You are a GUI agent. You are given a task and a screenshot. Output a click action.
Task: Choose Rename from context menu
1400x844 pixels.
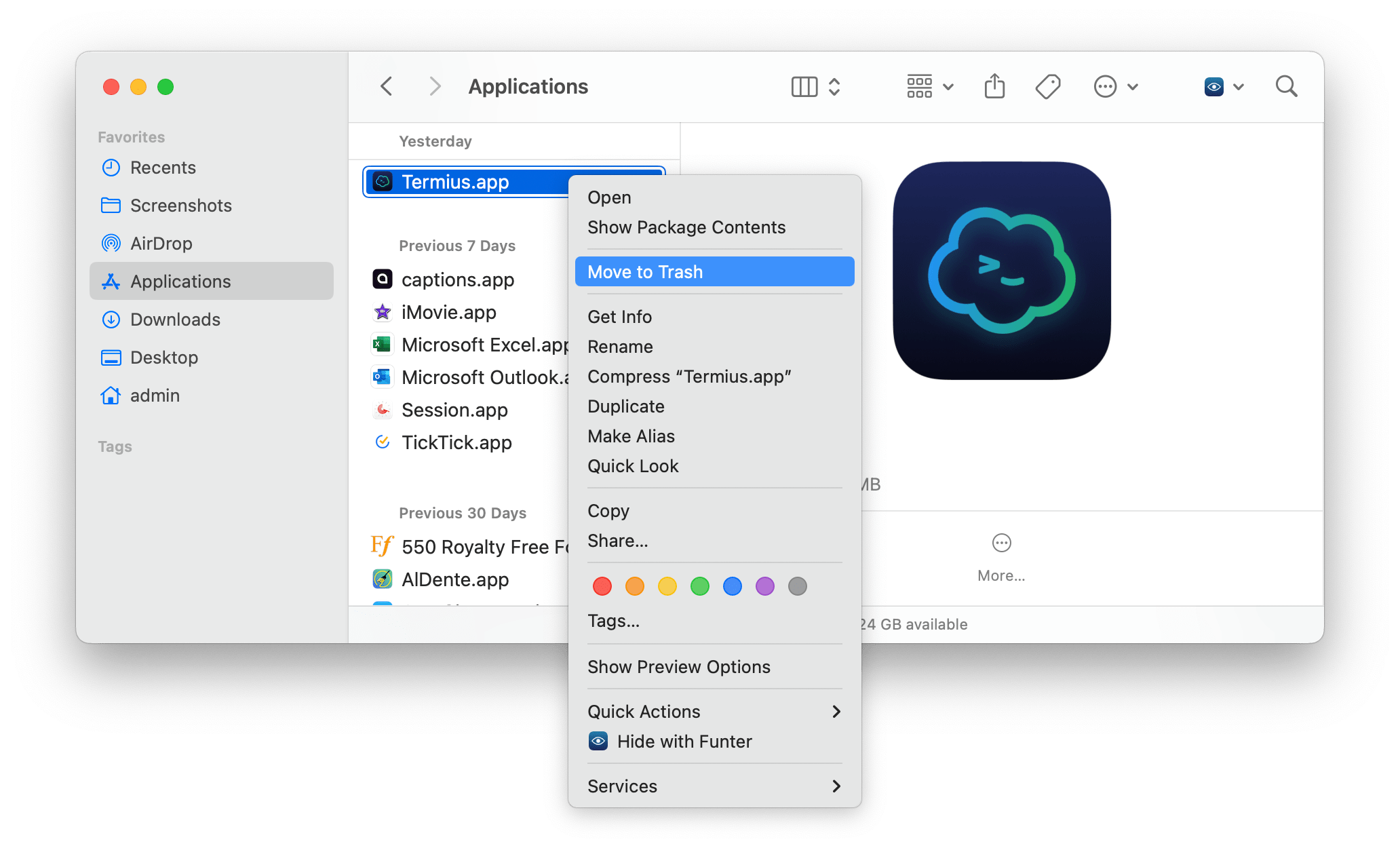coord(715,347)
